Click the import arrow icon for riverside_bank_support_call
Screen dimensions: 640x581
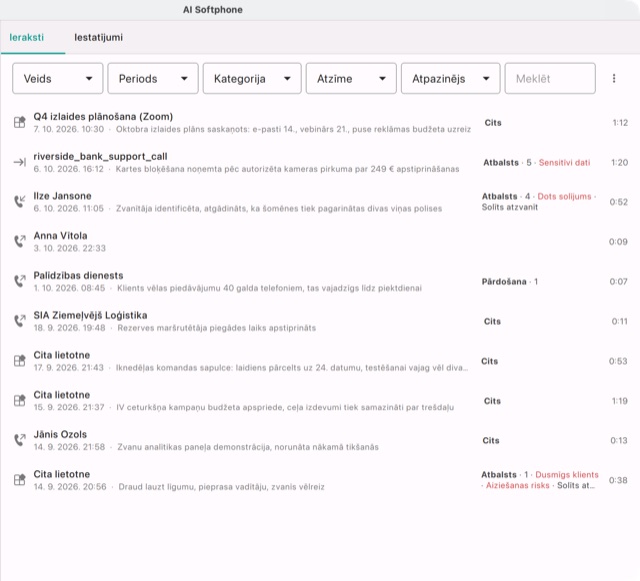click(x=20, y=162)
